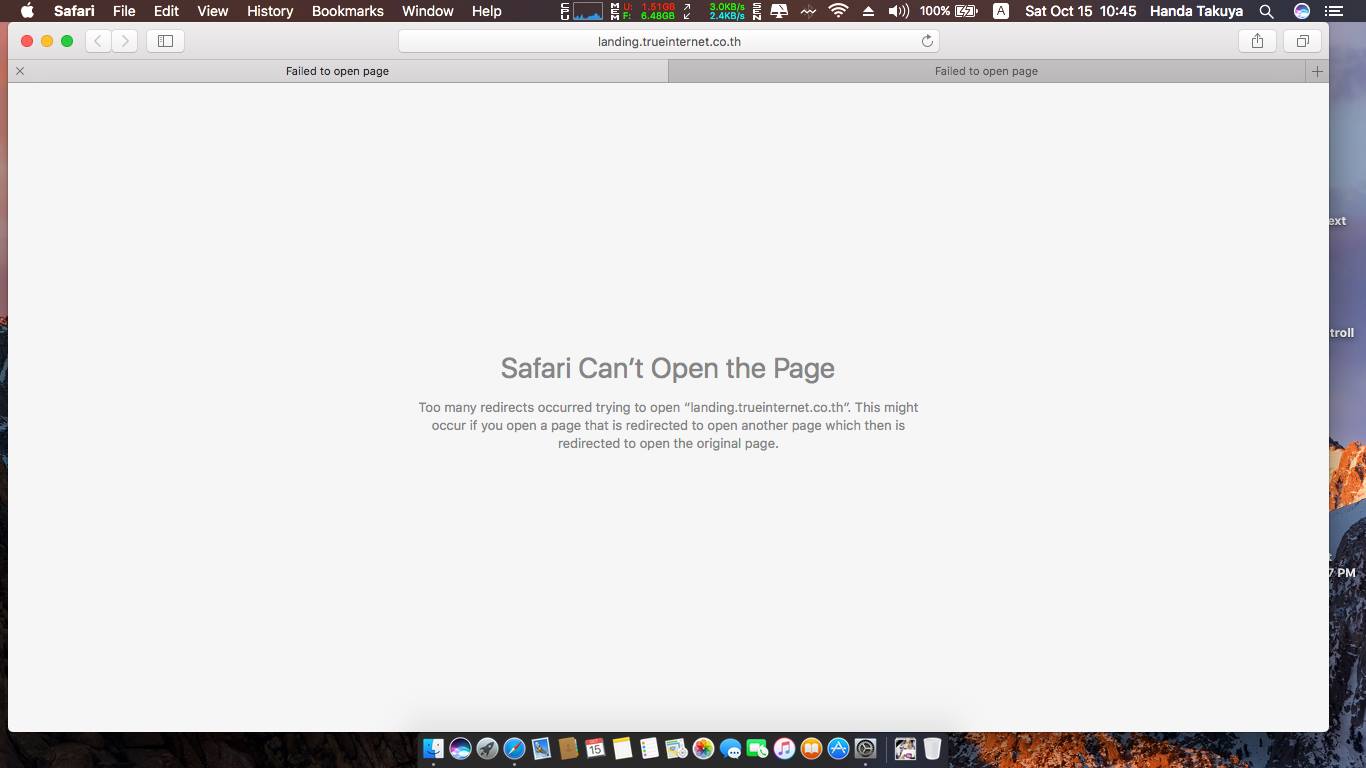The width and height of the screenshot is (1366, 768).
Task: Open the History menu
Action: coord(270,11)
